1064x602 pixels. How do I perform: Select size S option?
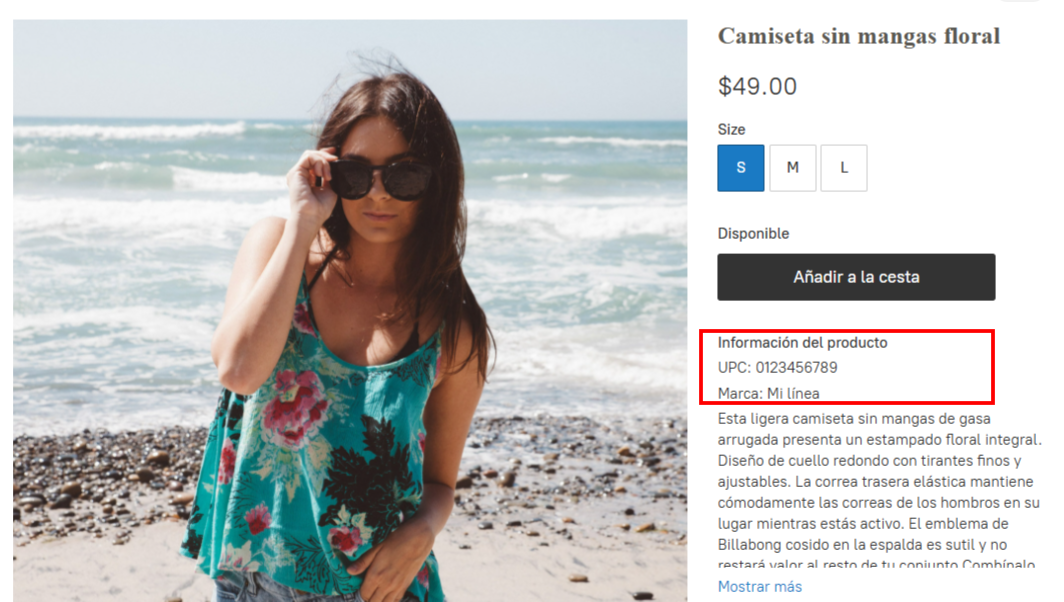pos(740,168)
